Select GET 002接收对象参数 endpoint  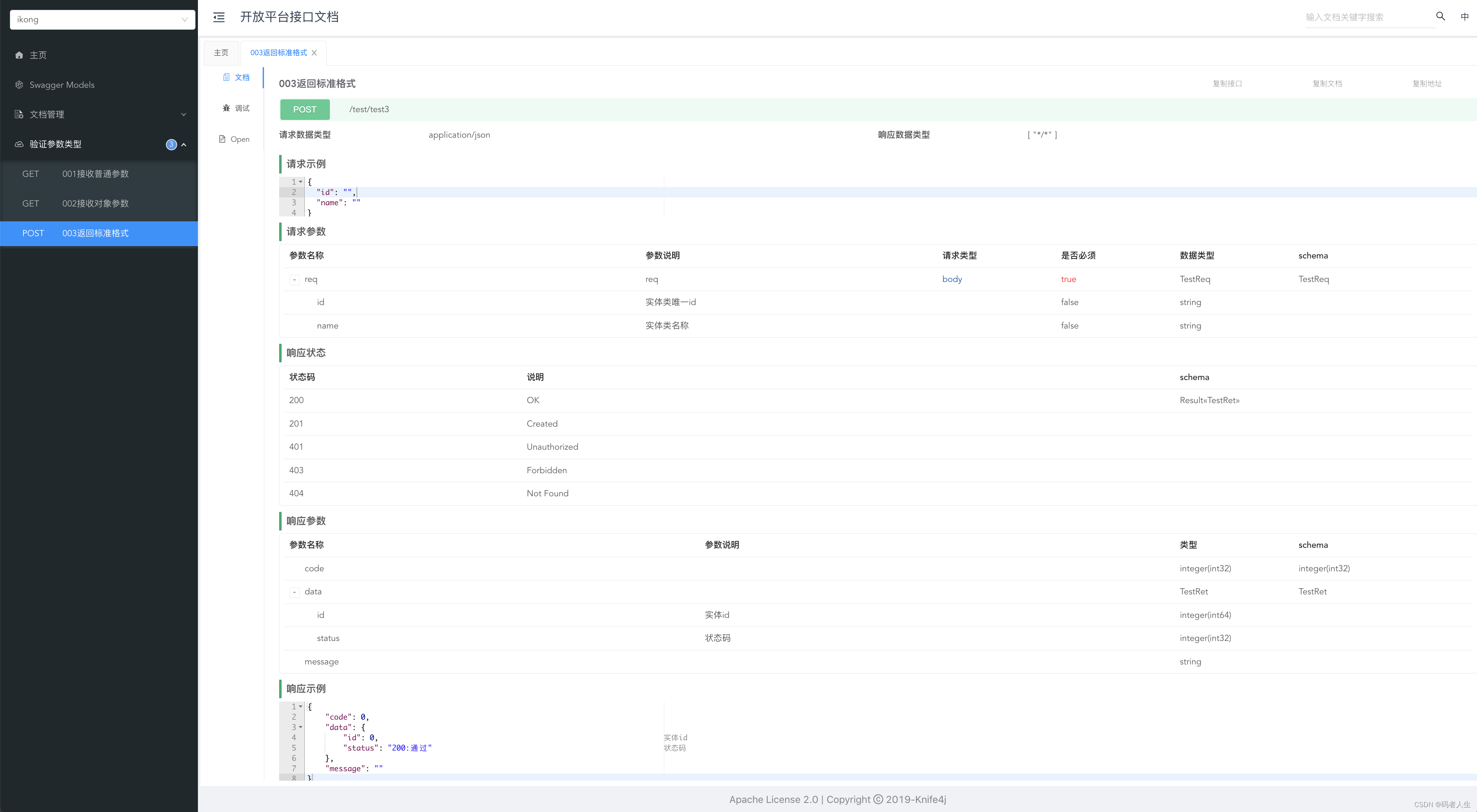[x=99, y=204]
